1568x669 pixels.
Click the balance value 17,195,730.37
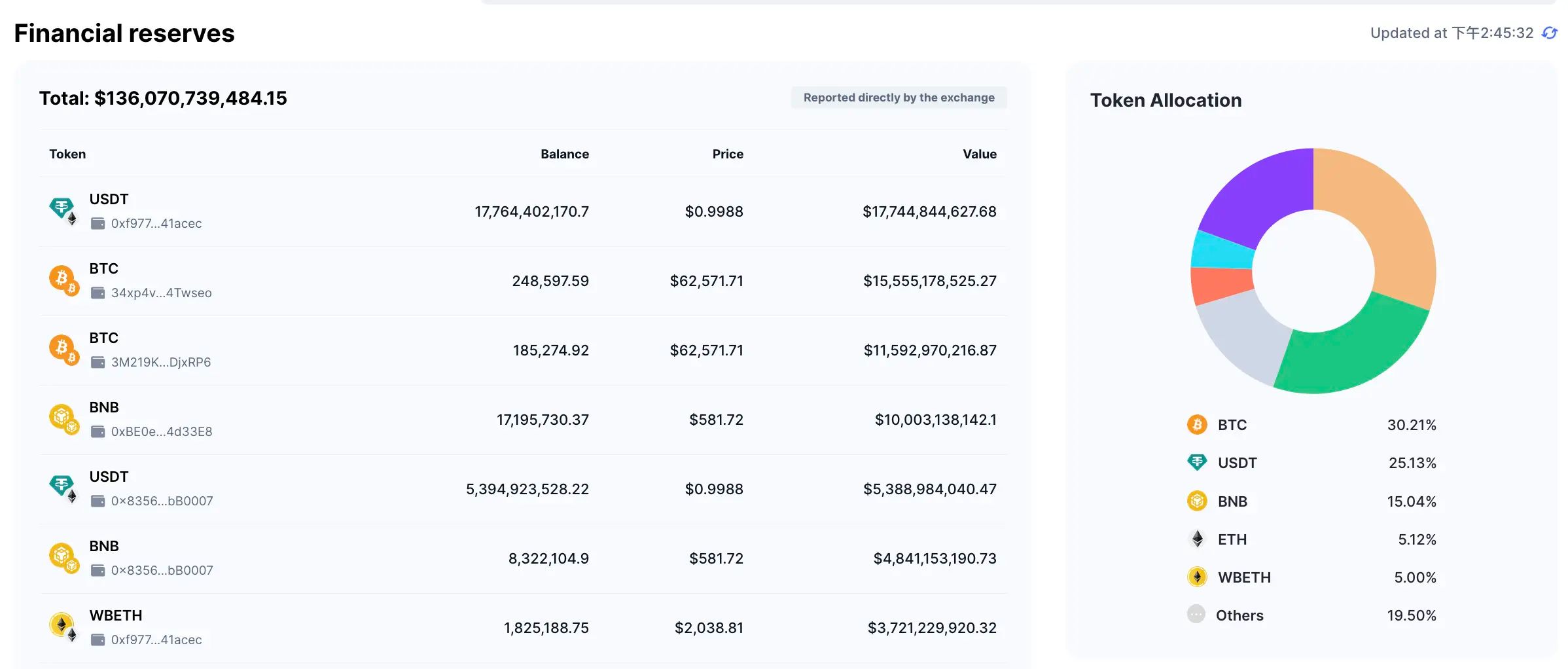click(543, 420)
